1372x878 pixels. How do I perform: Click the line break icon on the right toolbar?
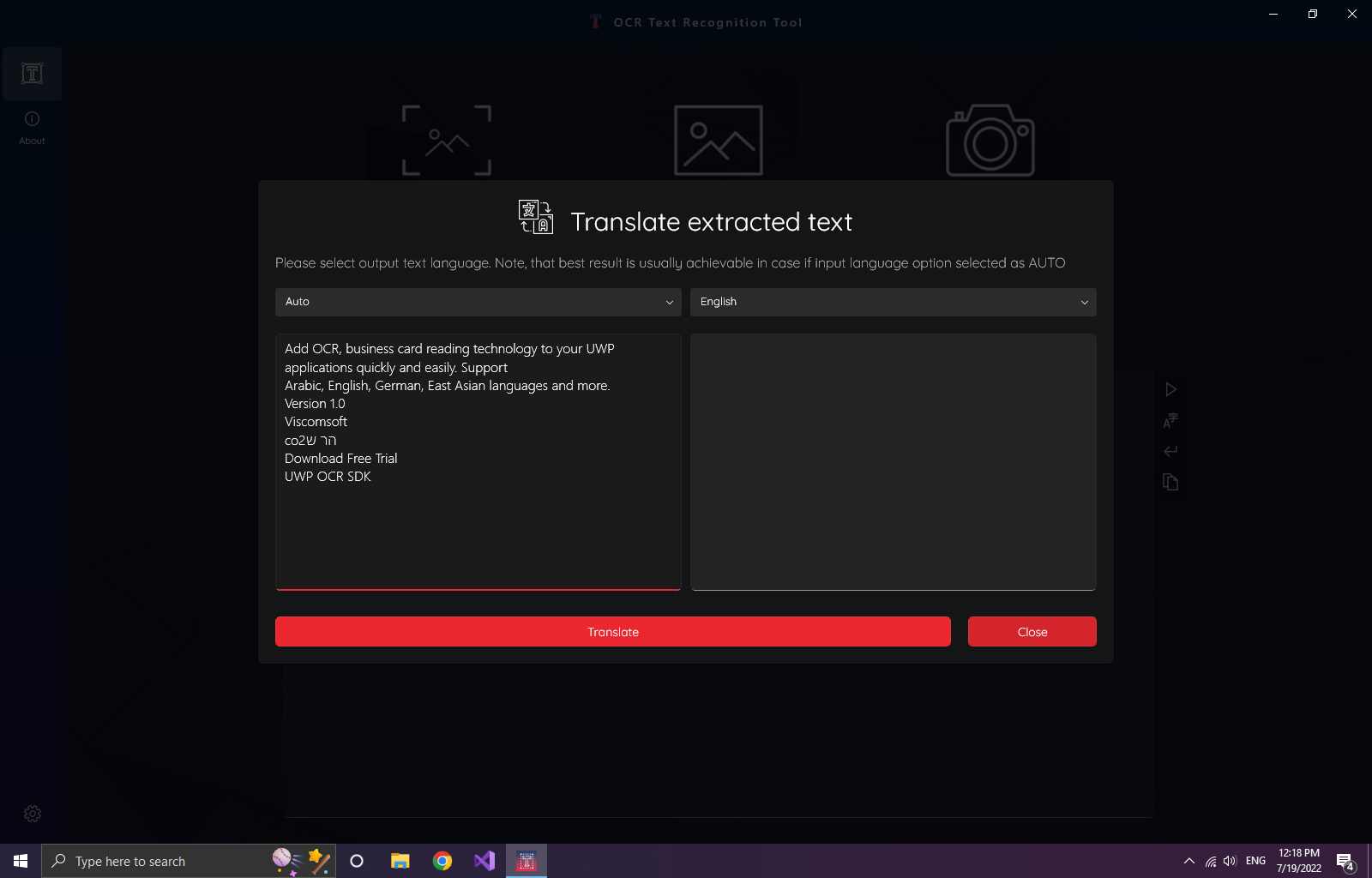[1170, 451]
